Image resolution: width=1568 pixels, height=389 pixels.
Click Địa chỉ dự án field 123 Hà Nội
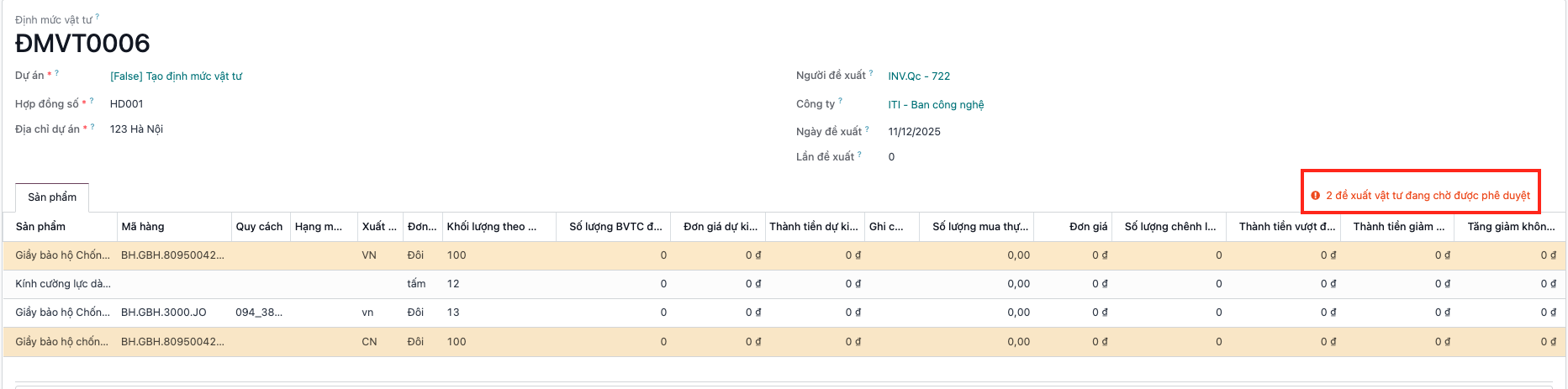136,129
